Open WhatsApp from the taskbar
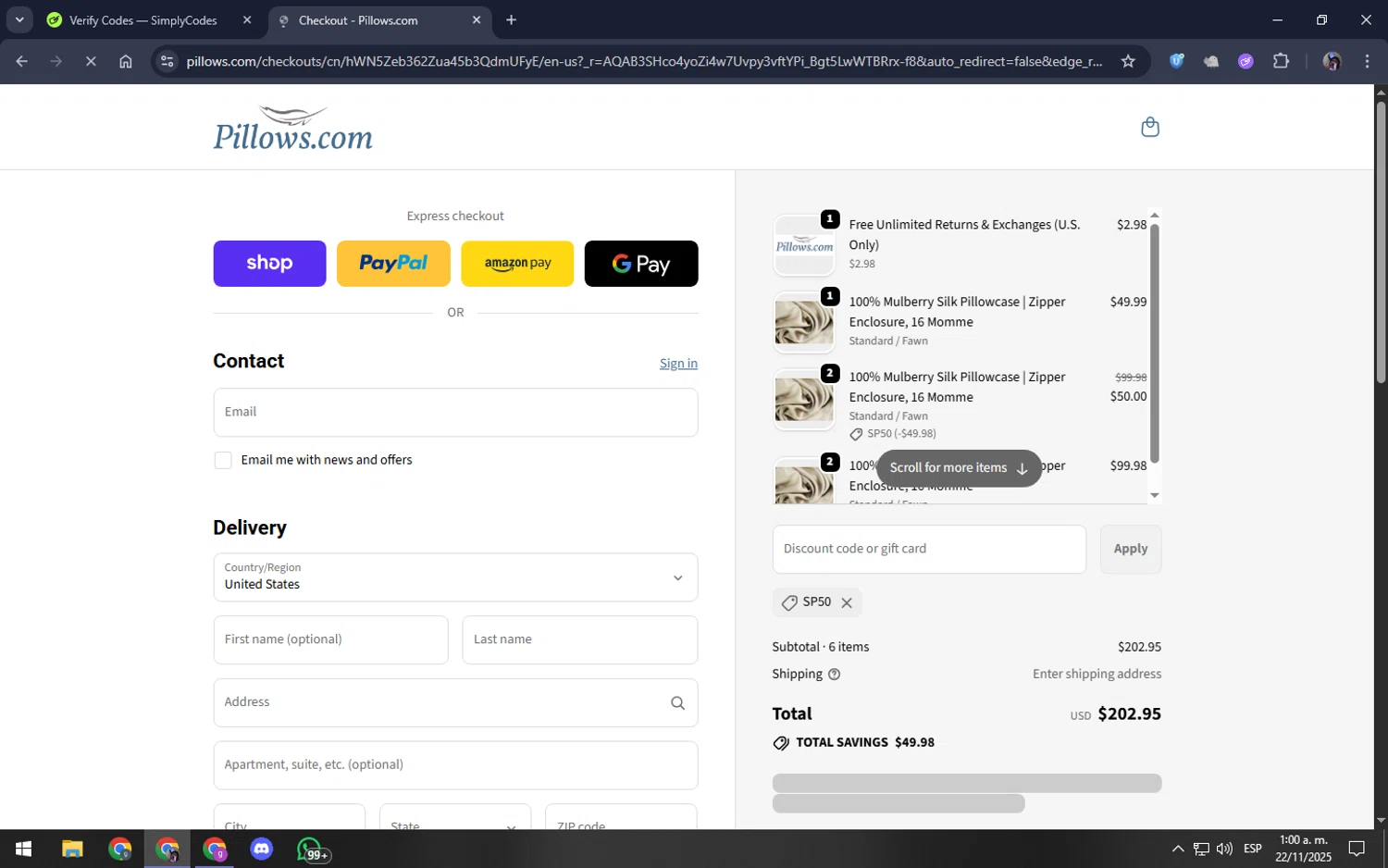Screen dimensions: 1388x868 (311, 849)
